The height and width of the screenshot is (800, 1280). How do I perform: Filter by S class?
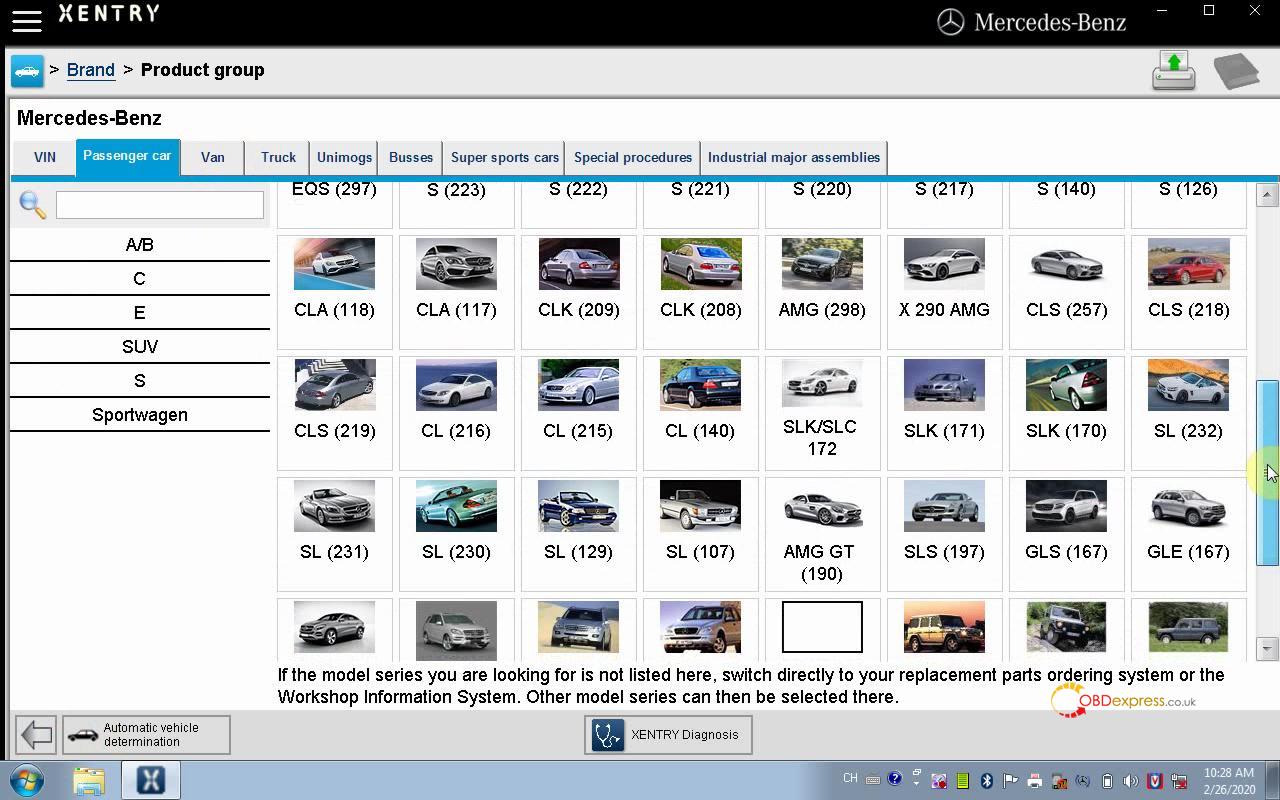pyautogui.click(x=140, y=381)
